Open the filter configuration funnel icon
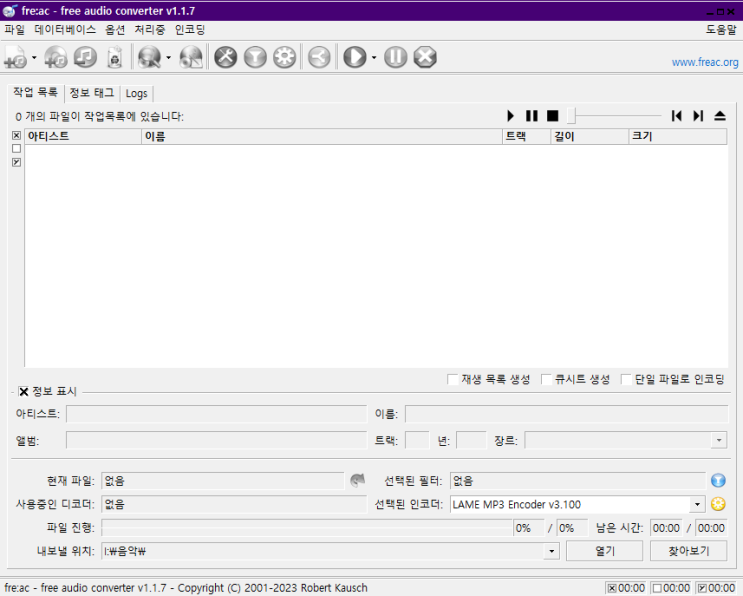Screen dimensions: 743x596 tap(255, 57)
